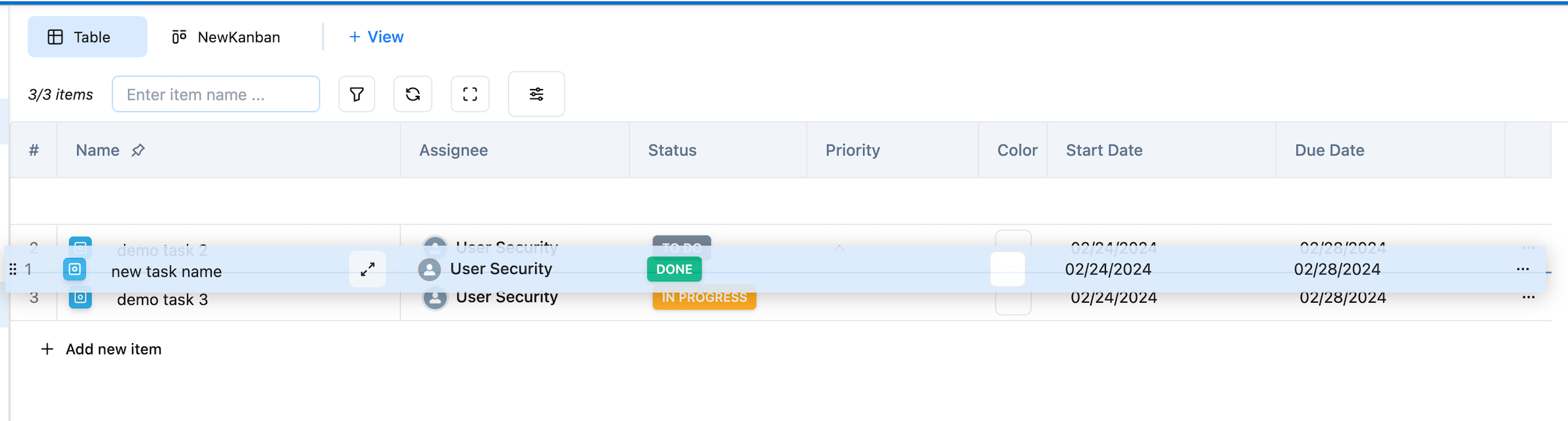This screenshot has width=1568, height=421.
Task: Click task type icon for demo task 3
Action: tap(81, 298)
